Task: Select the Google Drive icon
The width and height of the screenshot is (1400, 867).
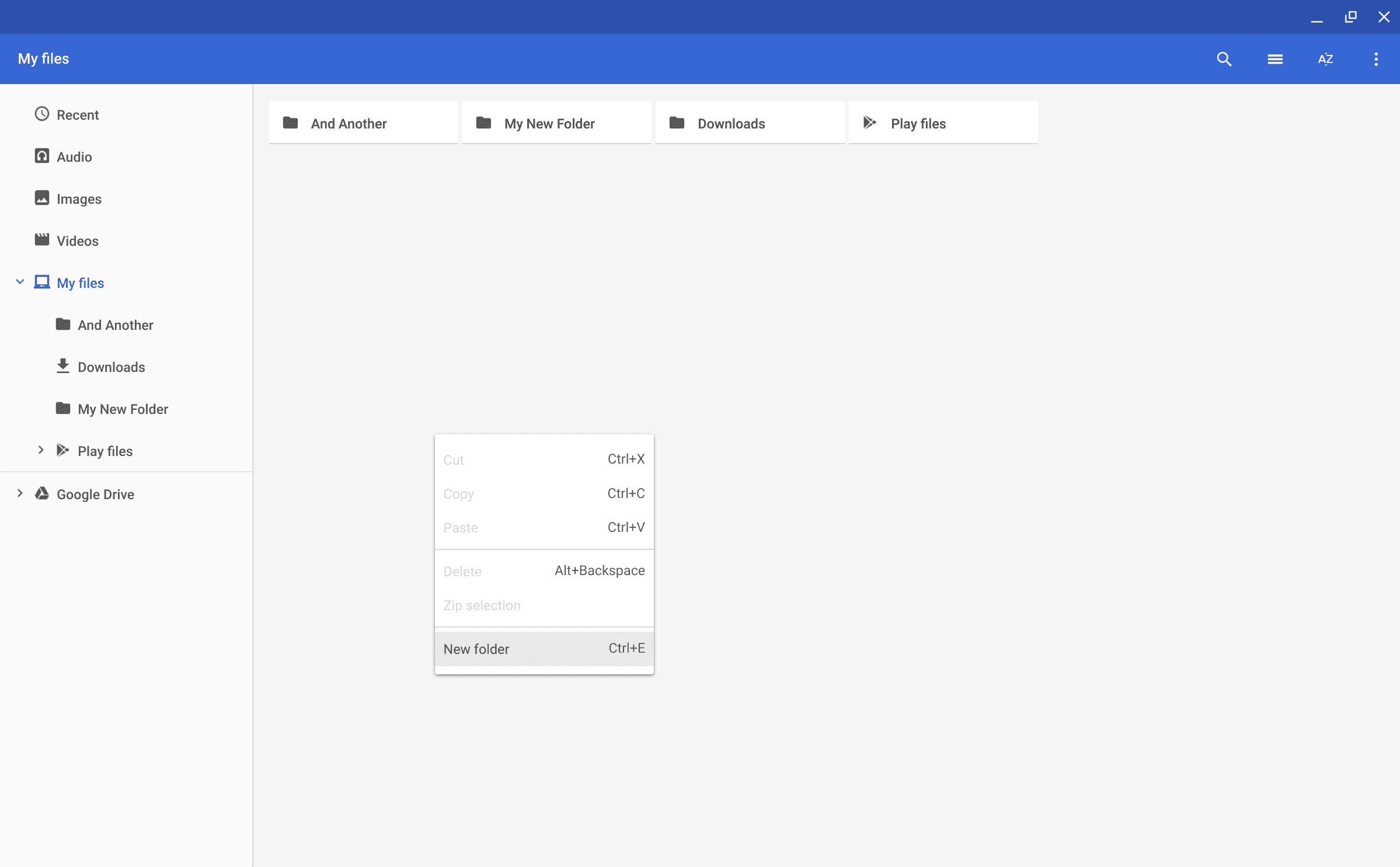Action: click(x=41, y=494)
